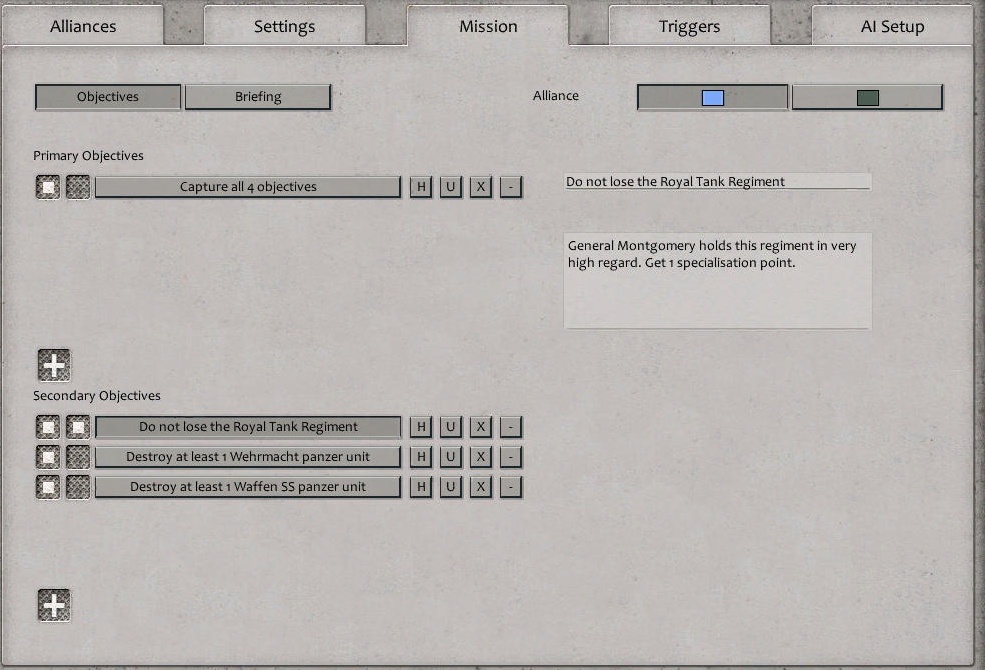985x670 pixels.
Task: Select the blue Alliance color swatch
Action: (x=711, y=96)
